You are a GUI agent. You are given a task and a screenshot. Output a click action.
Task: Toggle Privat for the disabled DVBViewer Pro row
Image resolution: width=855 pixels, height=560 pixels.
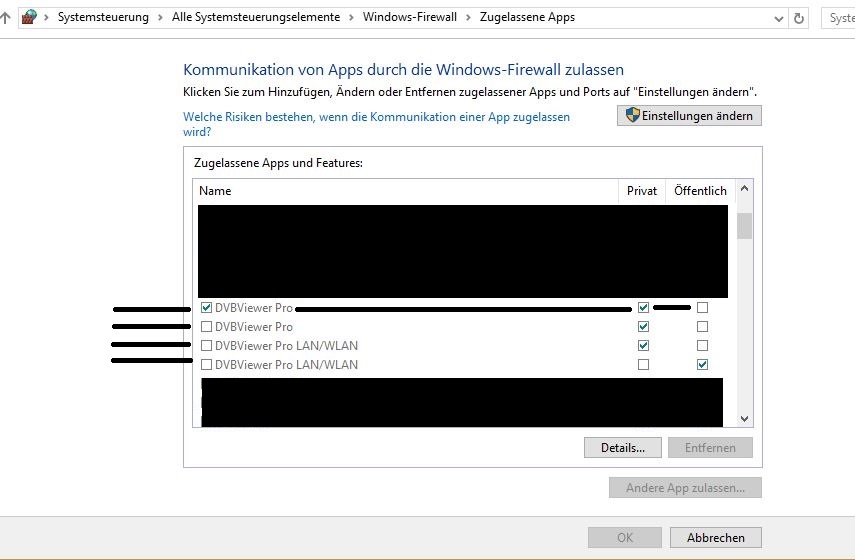(x=643, y=327)
